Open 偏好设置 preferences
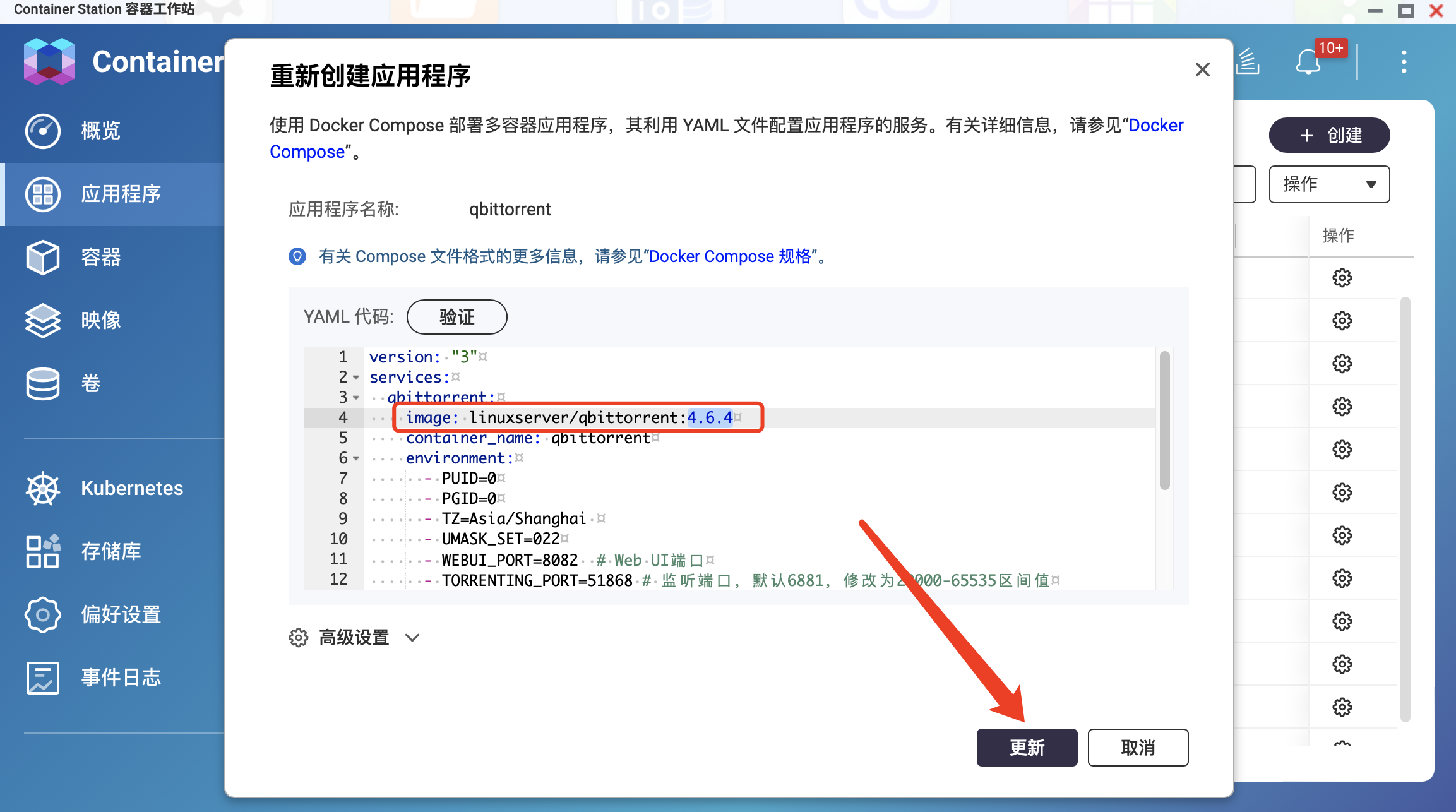Viewport: 1456px width, 812px height. click(x=114, y=614)
